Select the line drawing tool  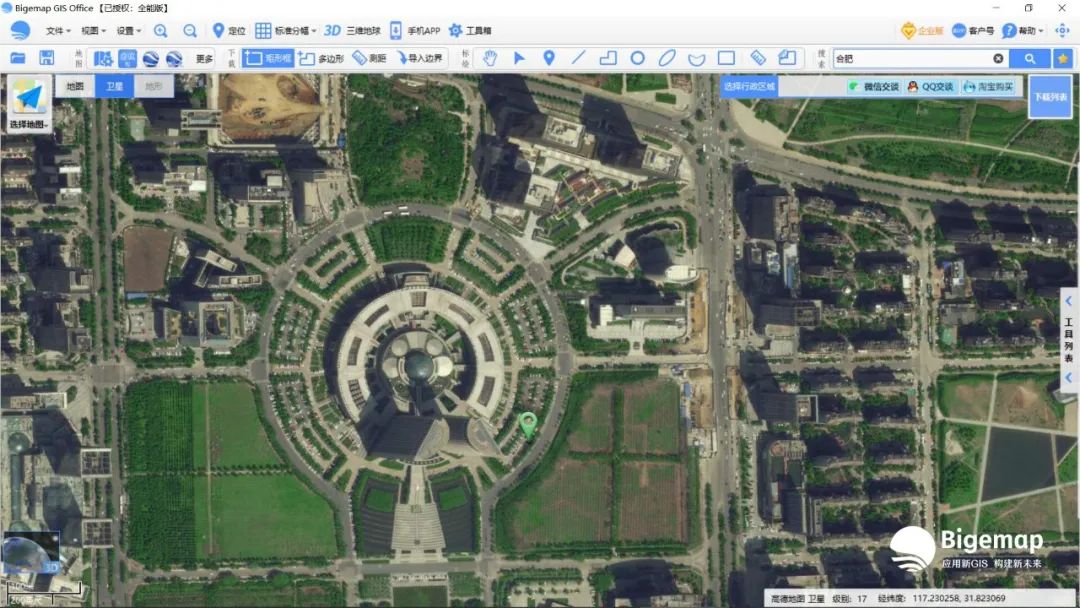tap(579, 59)
